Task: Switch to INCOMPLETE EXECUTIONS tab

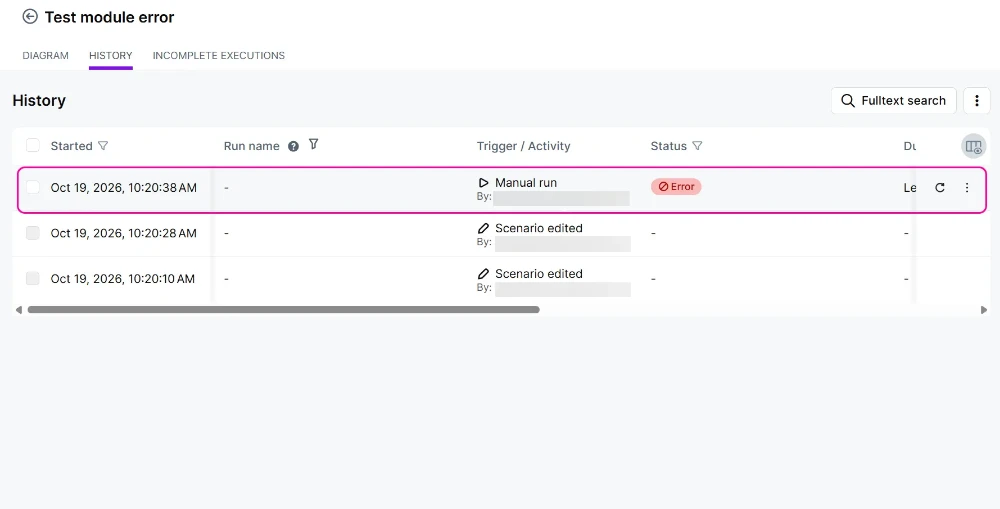Action: click(x=219, y=55)
